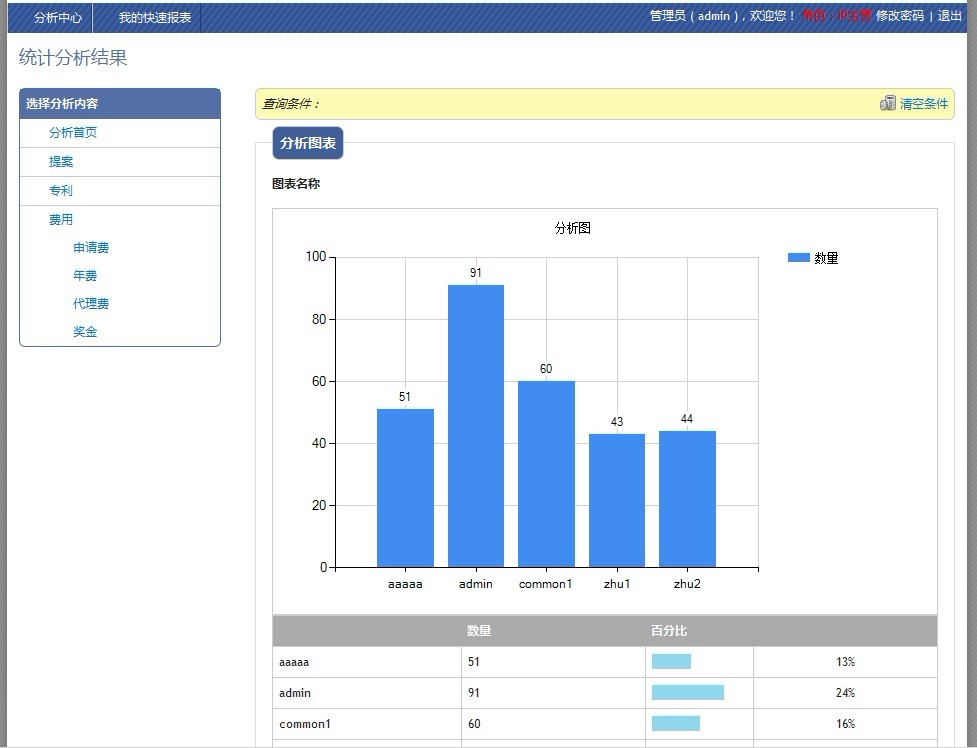Viewport: 977px width, 748px height.
Task: Click the common1 x-axis label
Action: [x=545, y=584]
